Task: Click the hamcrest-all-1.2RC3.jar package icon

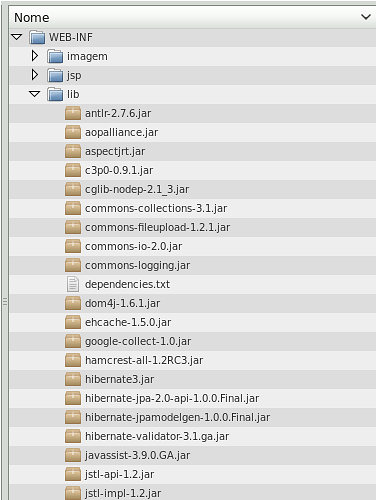Action: (73, 360)
